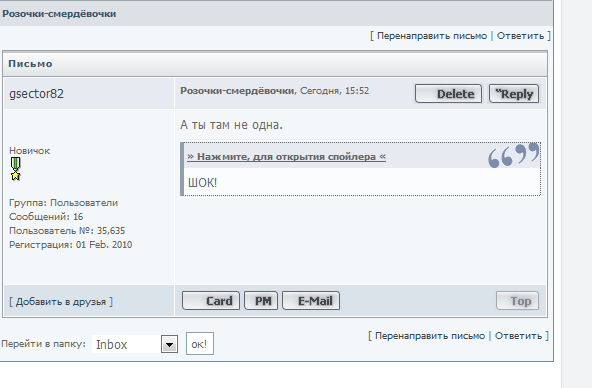Select the message text «А ты там не одна.»
The height and width of the screenshot is (388, 592).
231,125
